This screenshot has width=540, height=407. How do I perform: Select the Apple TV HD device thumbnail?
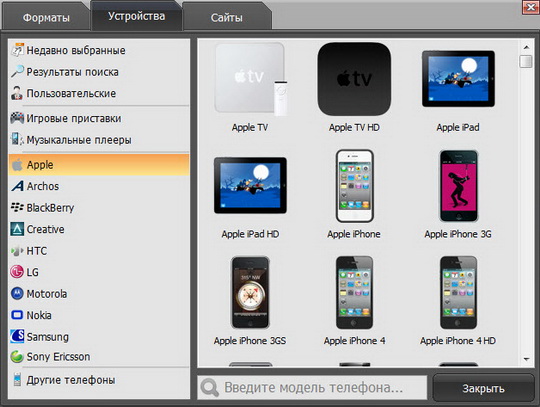pos(354,79)
